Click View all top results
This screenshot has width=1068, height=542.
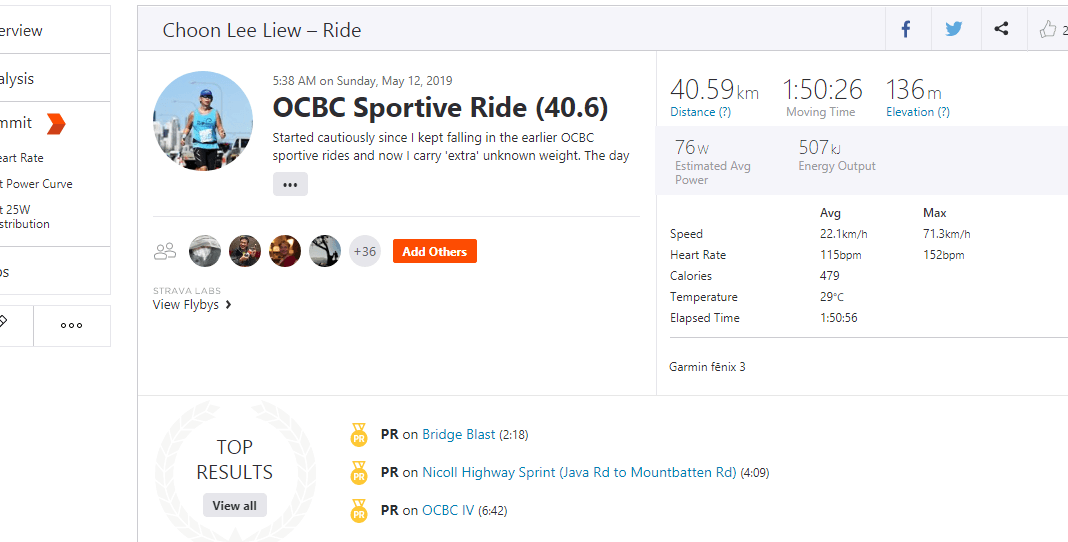tap(234, 506)
